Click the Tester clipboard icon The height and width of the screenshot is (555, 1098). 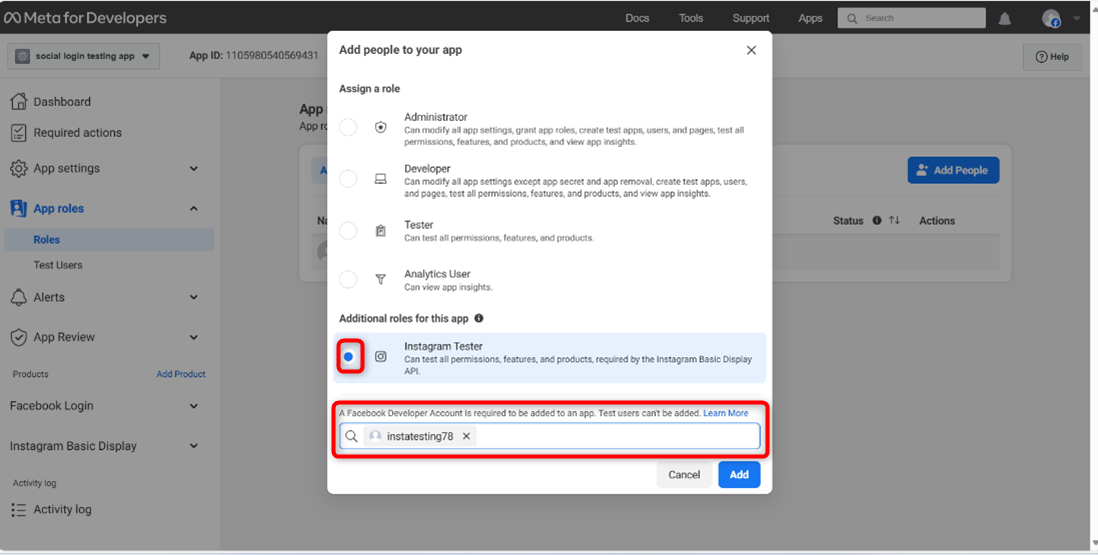380,231
